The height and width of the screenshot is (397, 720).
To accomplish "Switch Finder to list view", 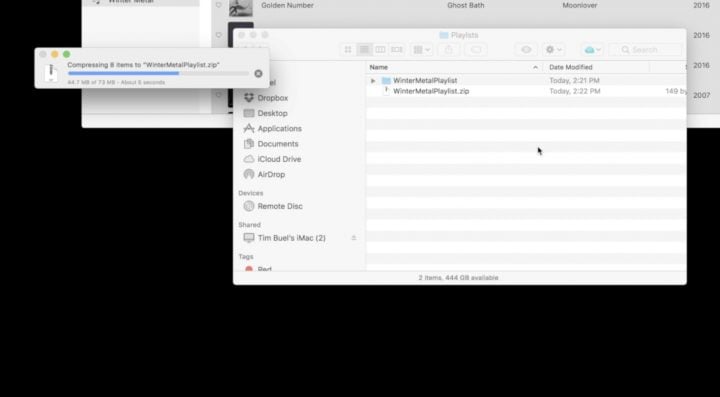I will pos(364,50).
